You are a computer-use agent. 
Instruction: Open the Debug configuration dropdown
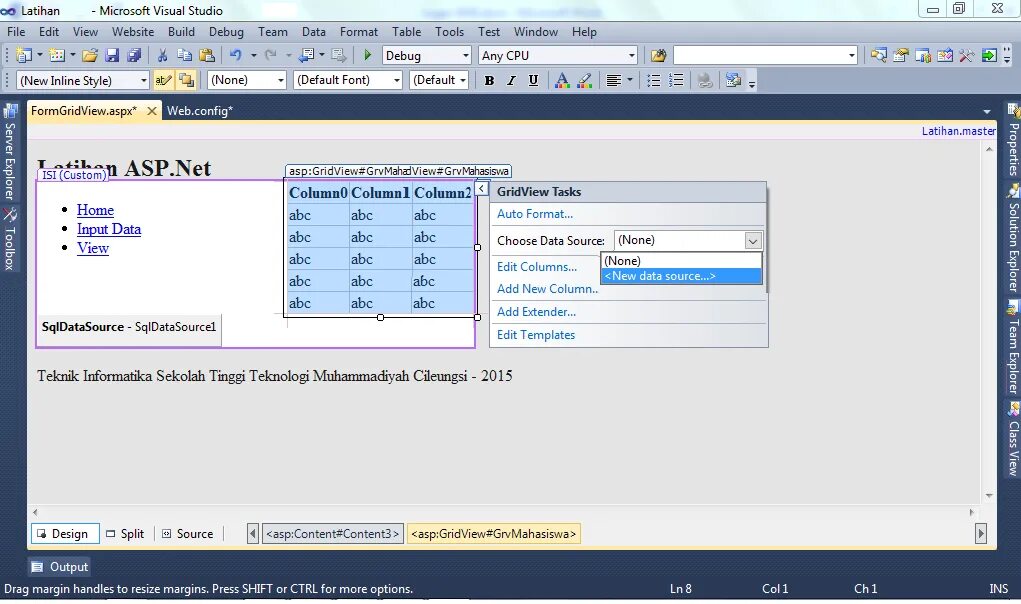[426, 56]
